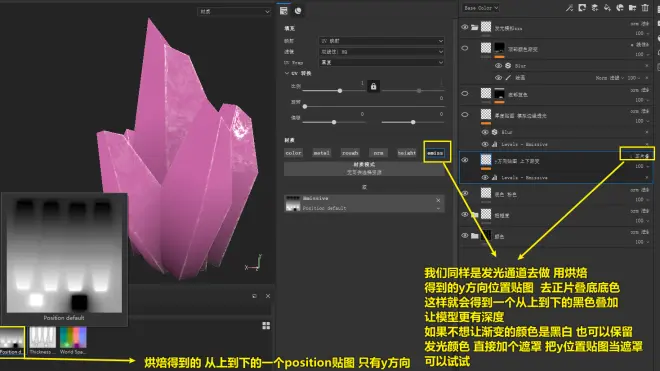
Task: Click folder icon of top layer group
Action: click(x=474, y=27)
